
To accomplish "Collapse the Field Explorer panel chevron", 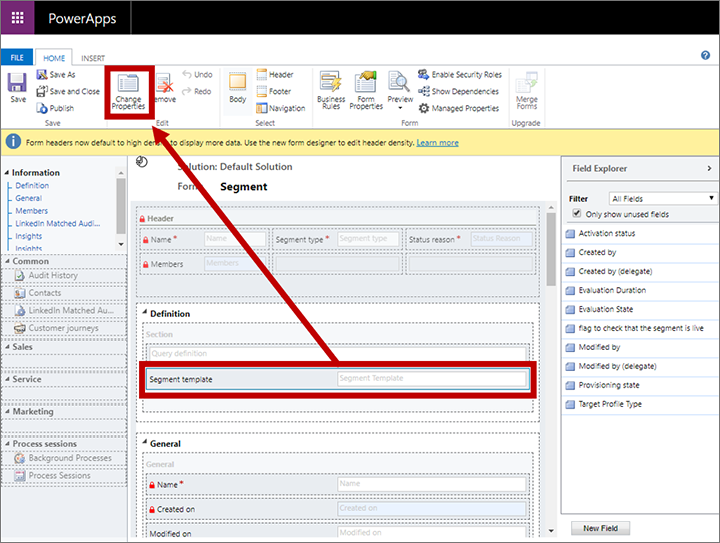I will (x=709, y=168).
